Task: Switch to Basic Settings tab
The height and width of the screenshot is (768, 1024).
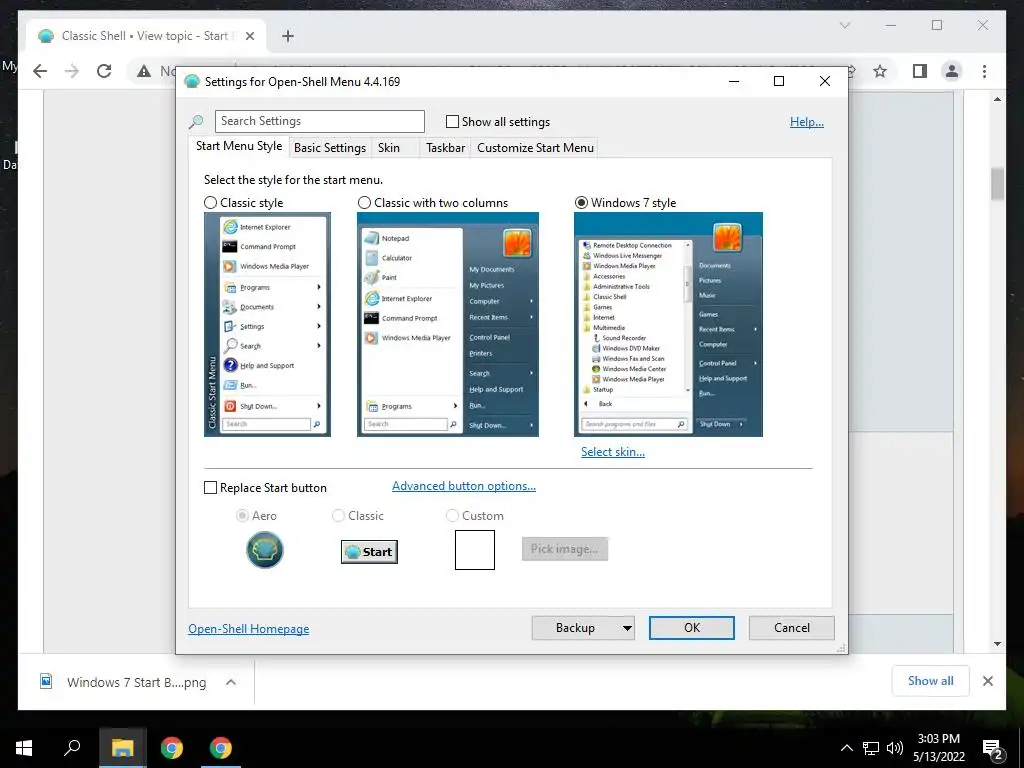Action: click(x=330, y=148)
